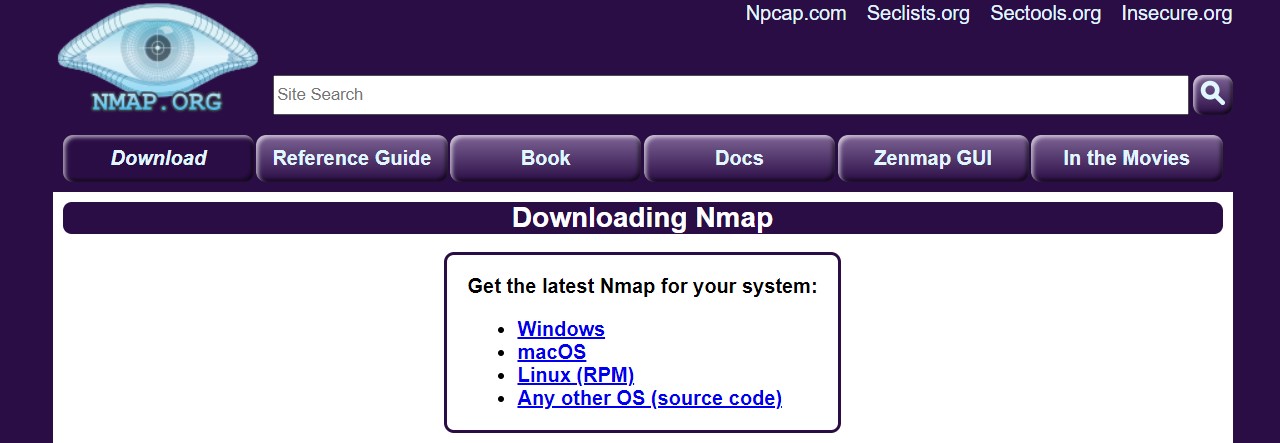Viewport: 1280px width, 443px height.
Task: Open Any other OS (source code) link
Action: [650, 398]
